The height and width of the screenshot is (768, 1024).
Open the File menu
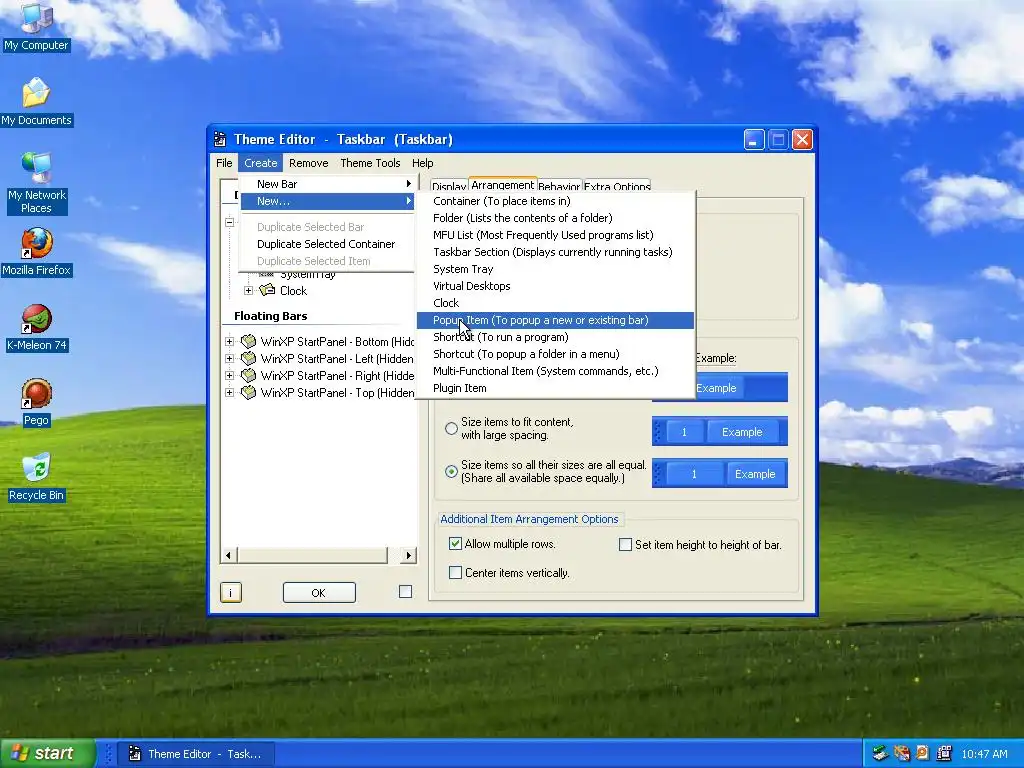coord(224,163)
